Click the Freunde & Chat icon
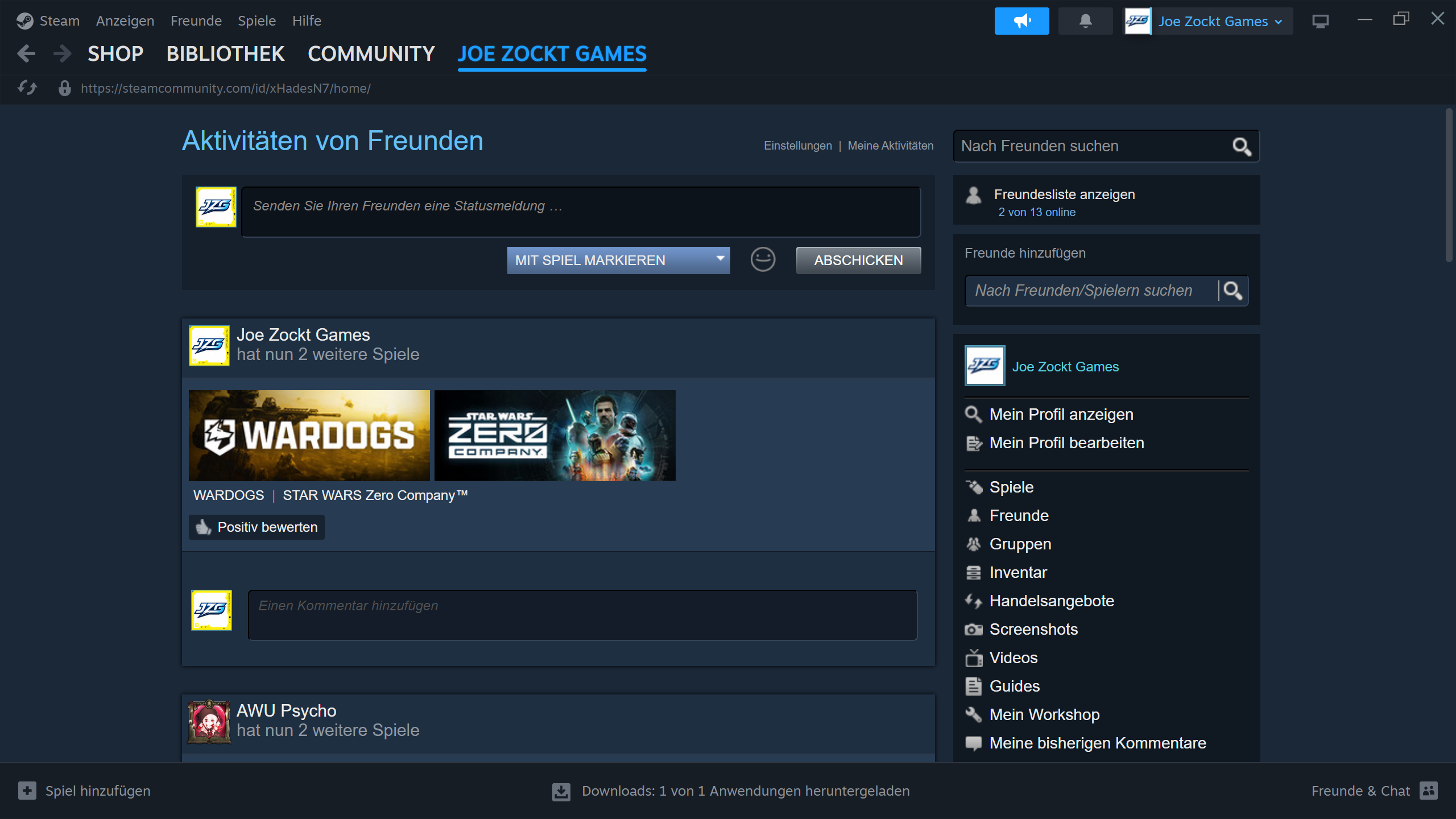Screen dimensions: 1456x819 coord(1429,791)
